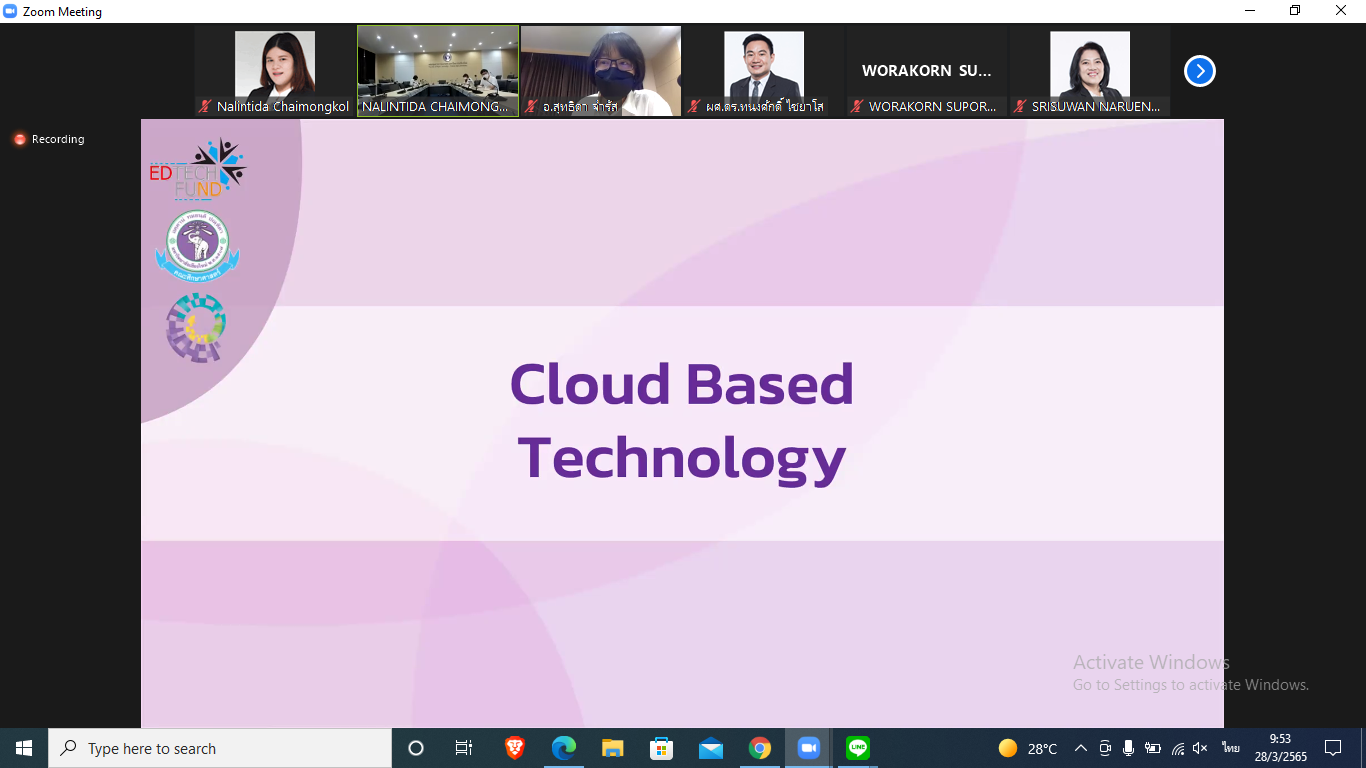This screenshot has width=1366, height=768.
Task: Select the man in suit participant thumbnail
Action: 764,71
